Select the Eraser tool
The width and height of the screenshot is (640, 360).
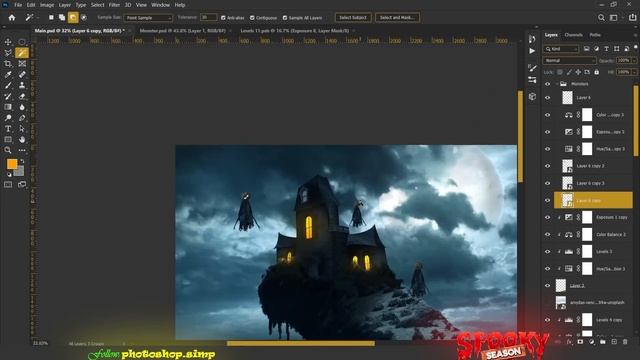22,96
